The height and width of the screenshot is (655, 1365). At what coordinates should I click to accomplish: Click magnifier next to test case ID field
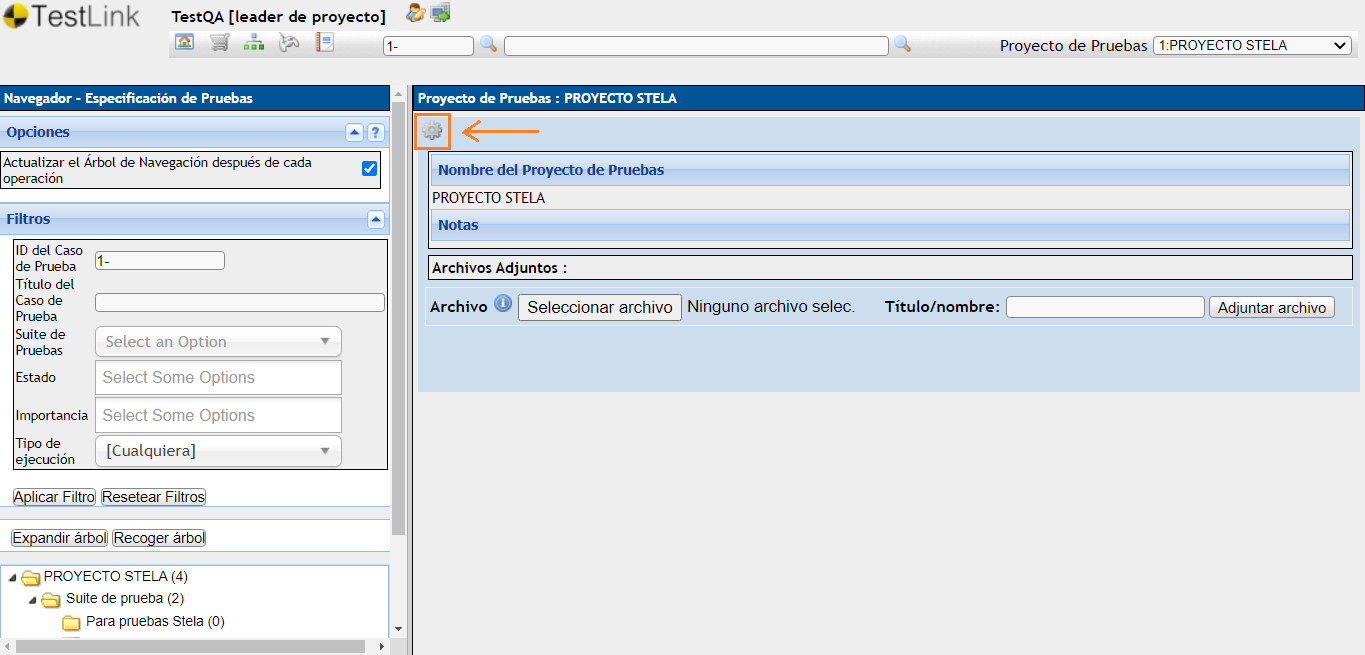pyautogui.click(x=488, y=44)
